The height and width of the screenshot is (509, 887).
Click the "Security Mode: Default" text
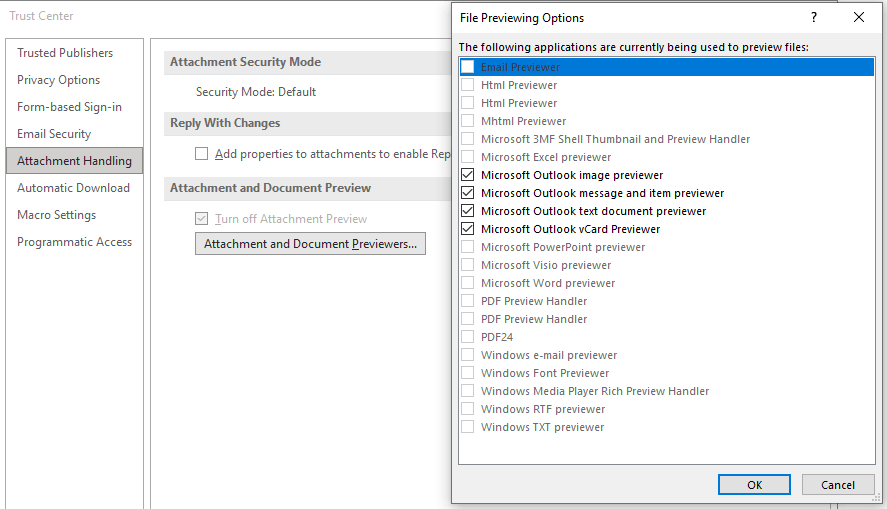click(256, 92)
